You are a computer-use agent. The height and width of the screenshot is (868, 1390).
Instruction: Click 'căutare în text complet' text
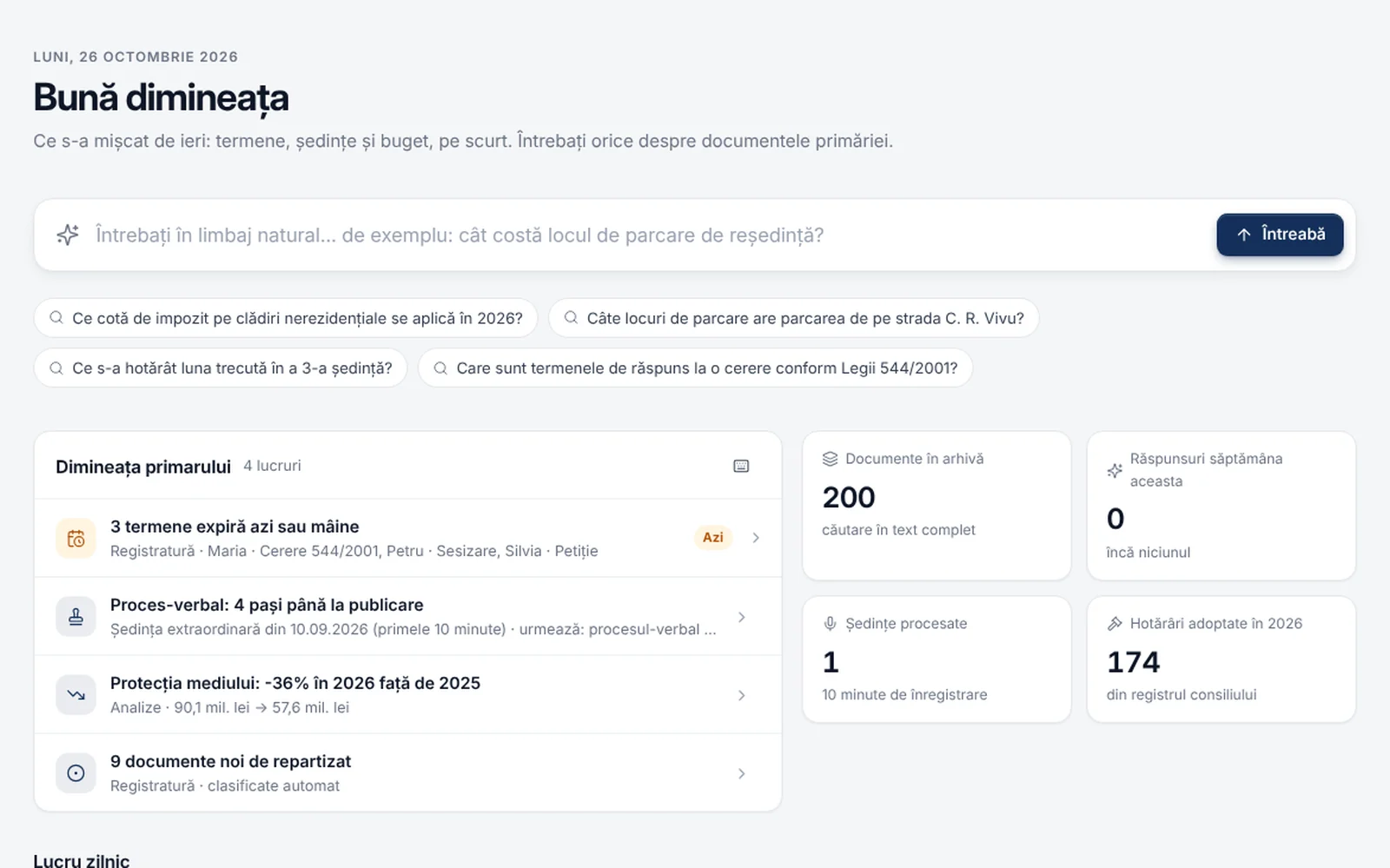[898, 530]
